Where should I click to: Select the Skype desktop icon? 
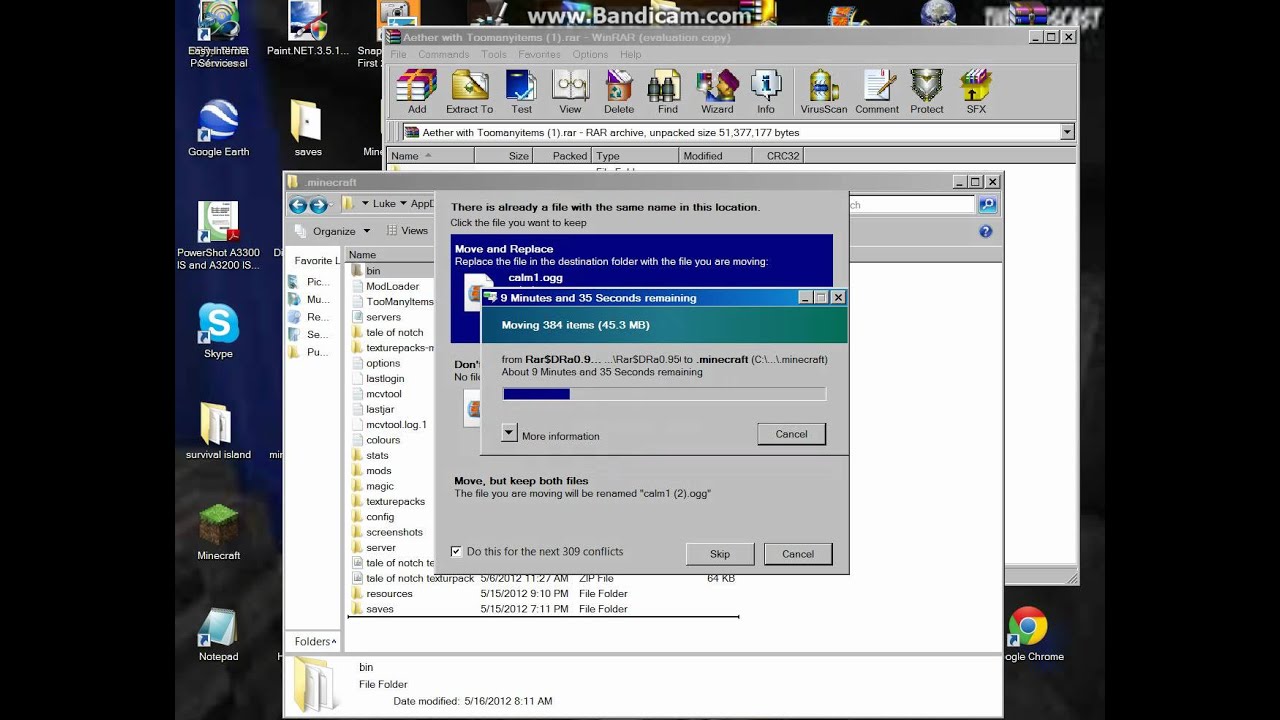point(218,331)
